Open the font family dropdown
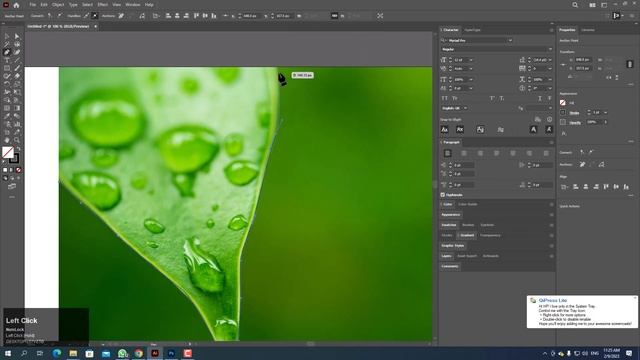The width and height of the screenshot is (640, 360). pyautogui.click(x=510, y=40)
